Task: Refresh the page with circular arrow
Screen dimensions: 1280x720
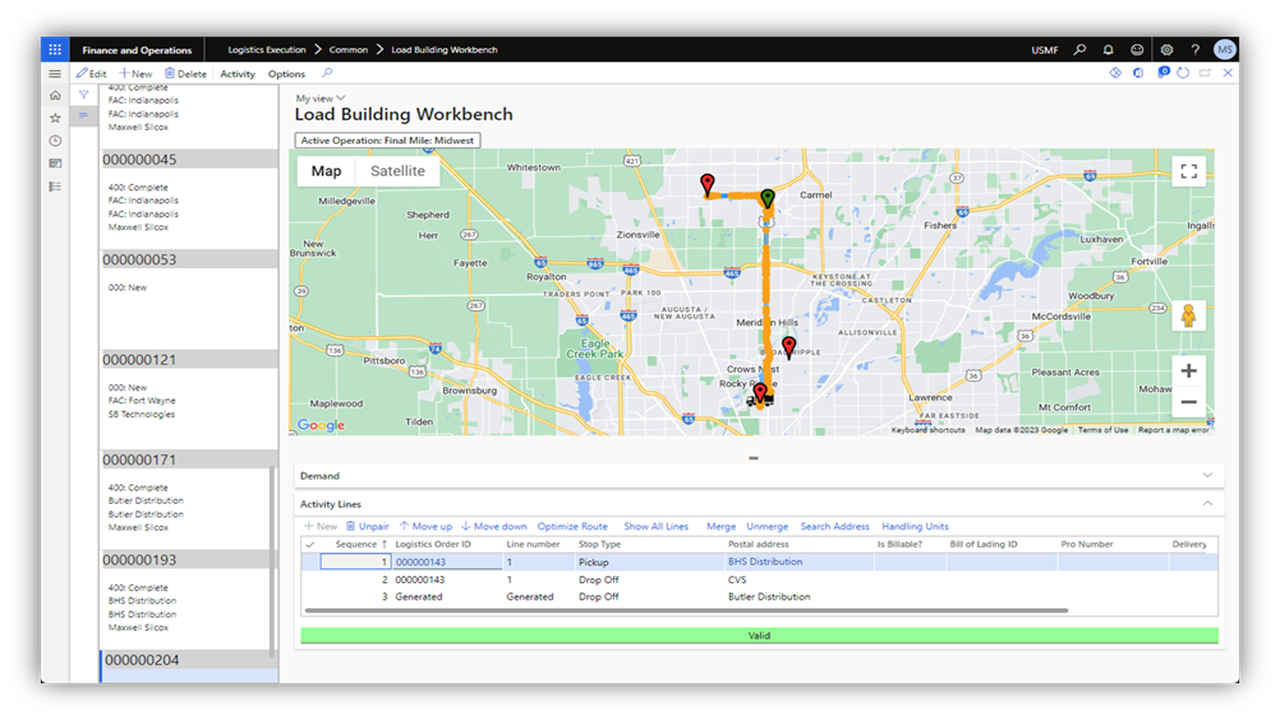Action: 1183,73
